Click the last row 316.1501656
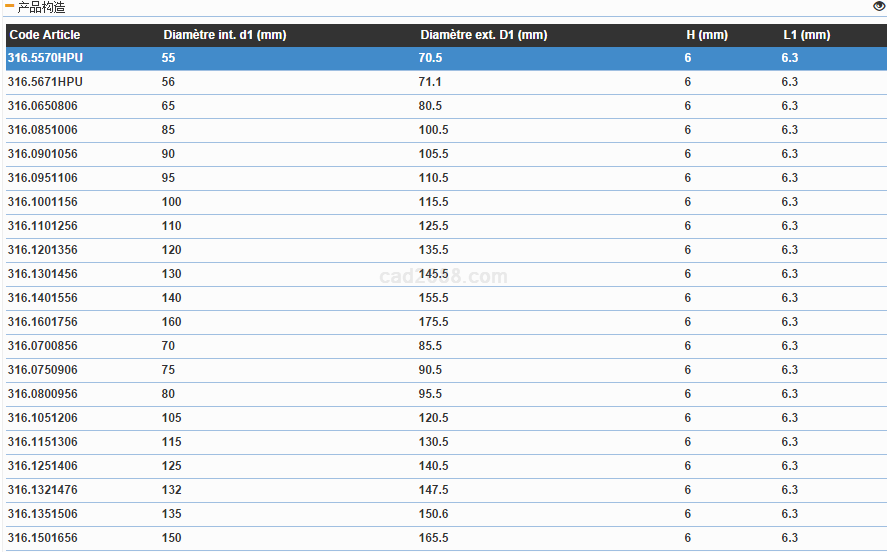 42,538
